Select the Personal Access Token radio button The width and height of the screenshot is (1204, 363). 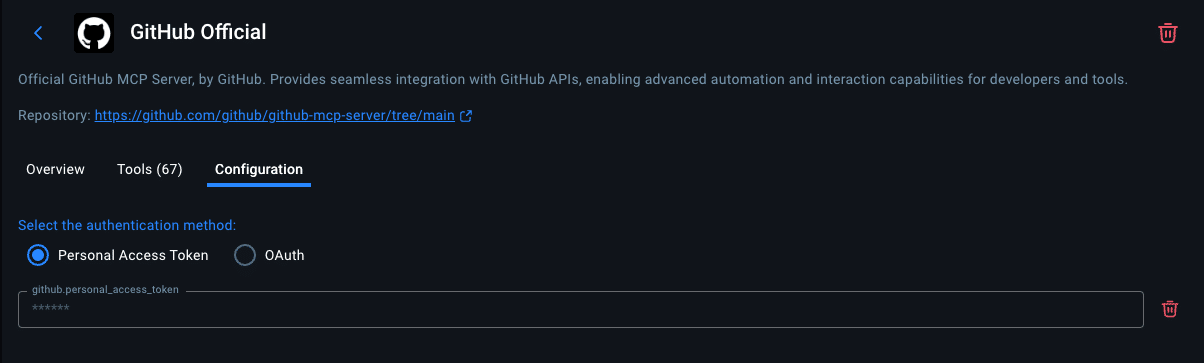(x=38, y=255)
